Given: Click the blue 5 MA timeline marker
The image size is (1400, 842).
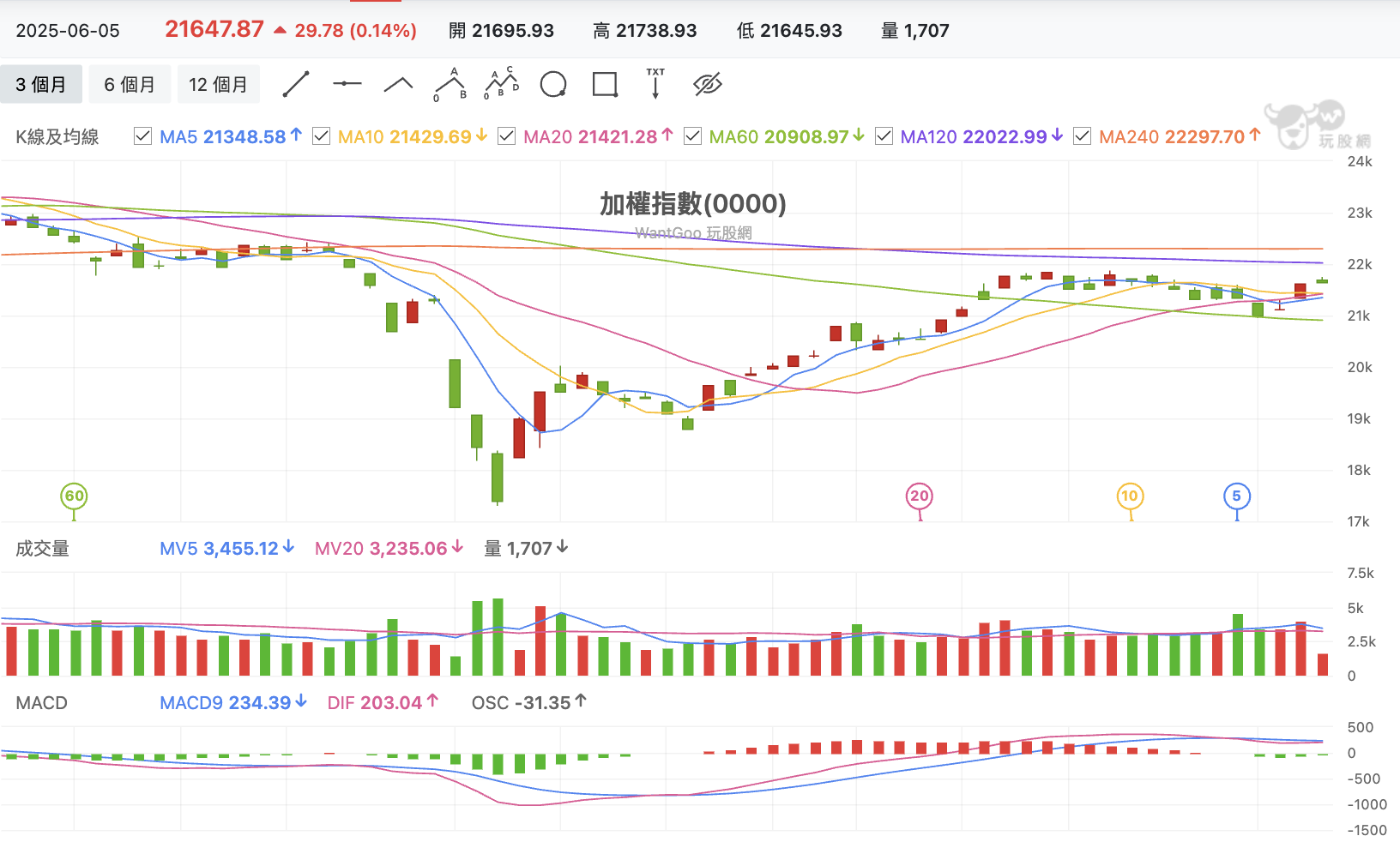Looking at the screenshot, I should coord(1236,496).
